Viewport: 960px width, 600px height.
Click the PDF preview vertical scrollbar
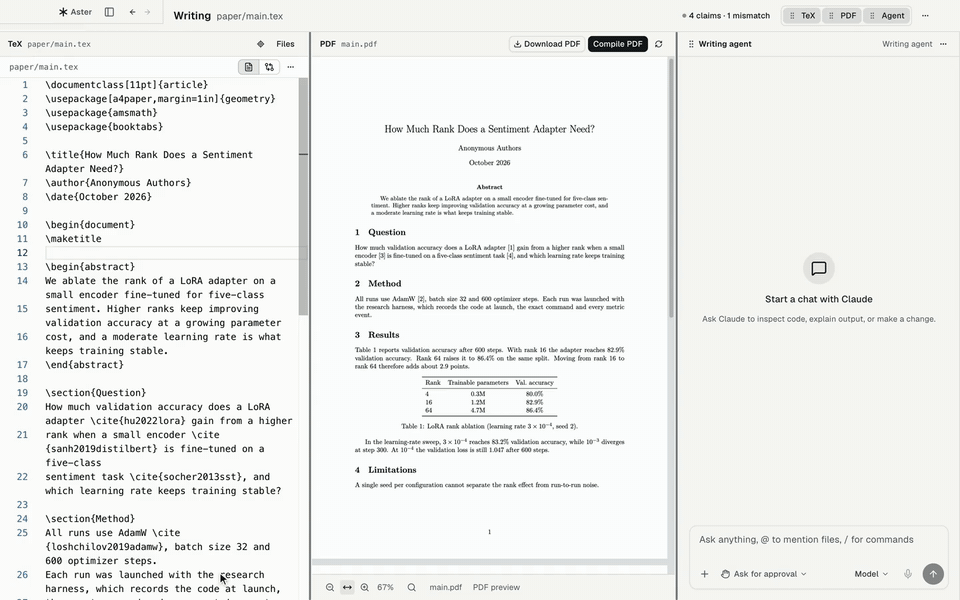pyautogui.click(x=671, y=187)
